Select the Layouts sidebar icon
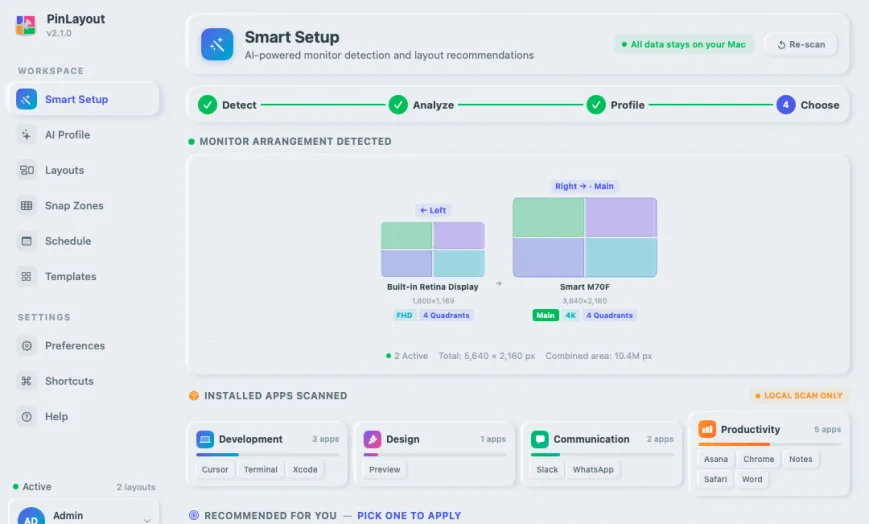The height and width of the screenshot is (524, 869). (26, 170)
